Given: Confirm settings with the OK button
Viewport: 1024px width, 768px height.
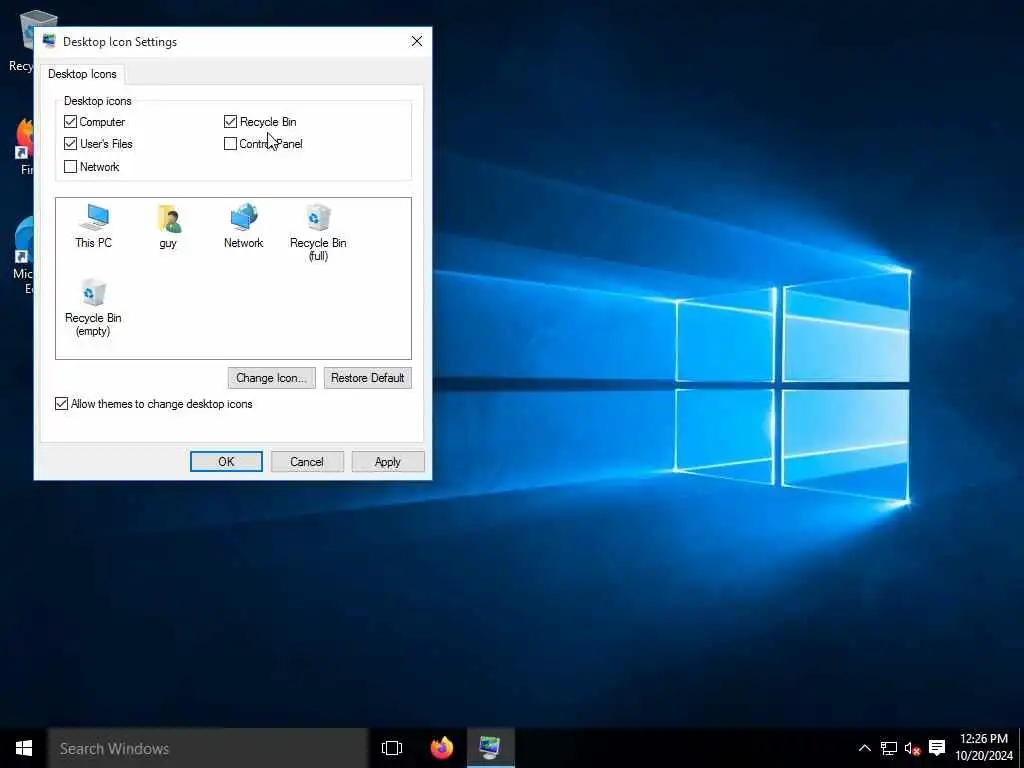Looking at the screenshot, I should click(x=226, y=462).
